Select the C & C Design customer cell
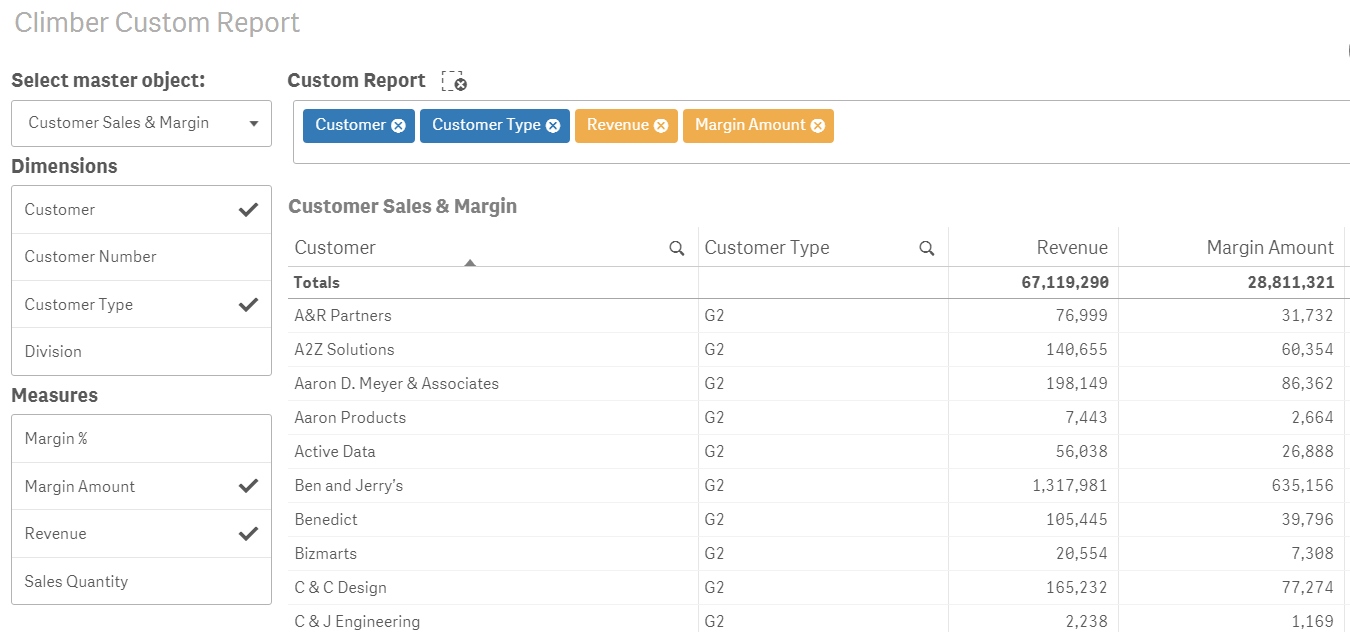 493,588
